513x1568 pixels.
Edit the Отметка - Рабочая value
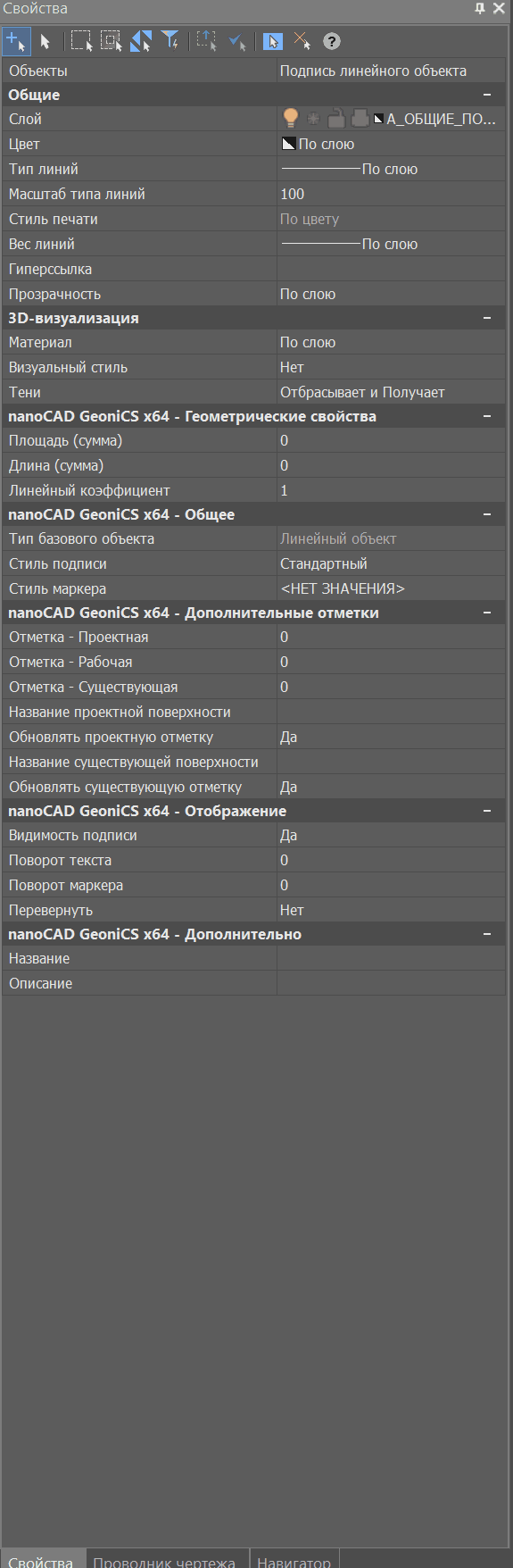[x=391, y=662]
